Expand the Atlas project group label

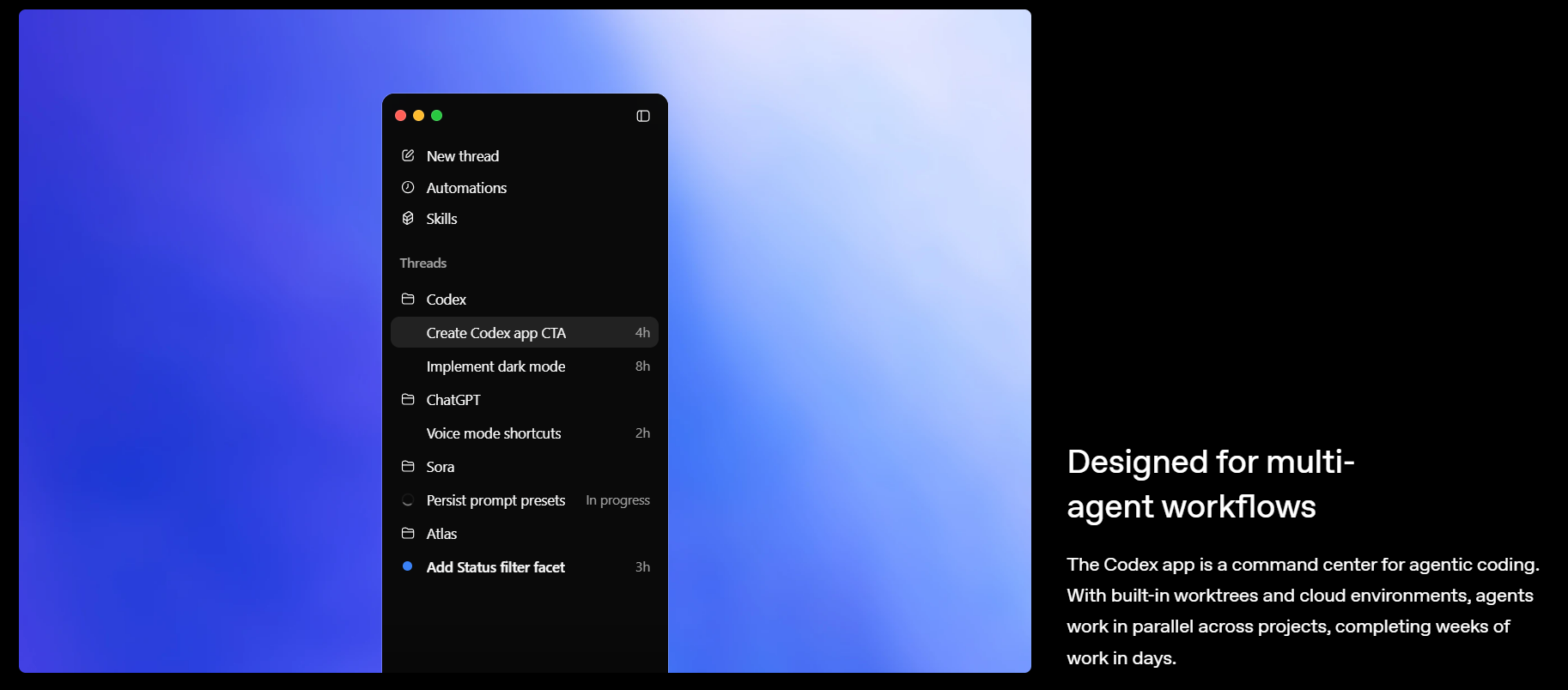441,534
